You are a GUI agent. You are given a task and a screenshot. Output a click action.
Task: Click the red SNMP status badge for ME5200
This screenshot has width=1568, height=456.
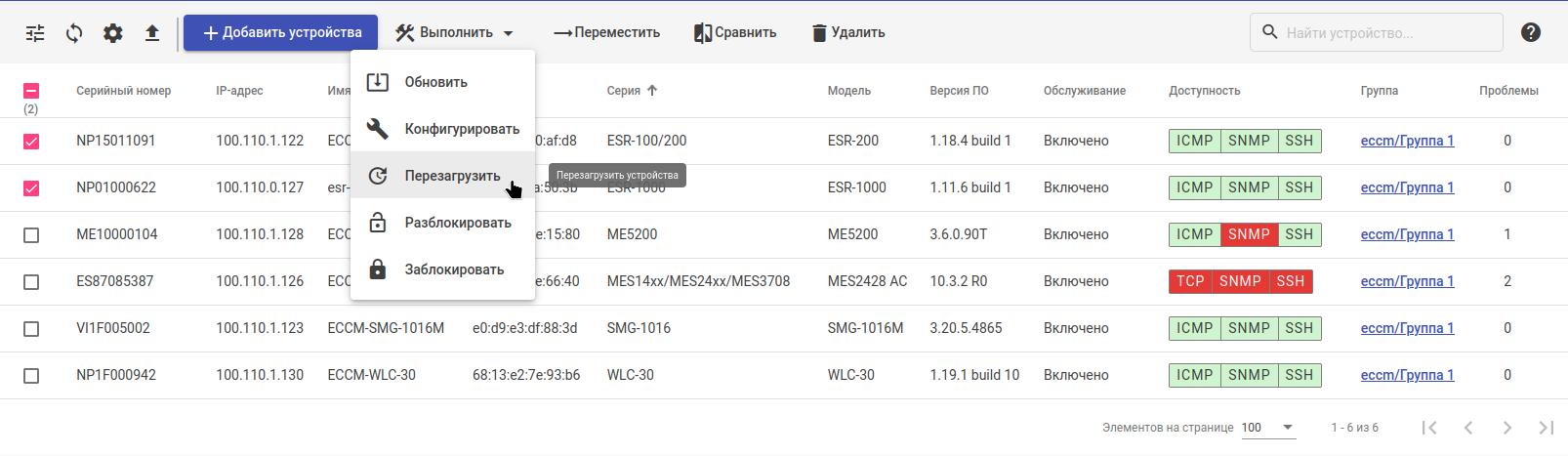[1249, 234]
